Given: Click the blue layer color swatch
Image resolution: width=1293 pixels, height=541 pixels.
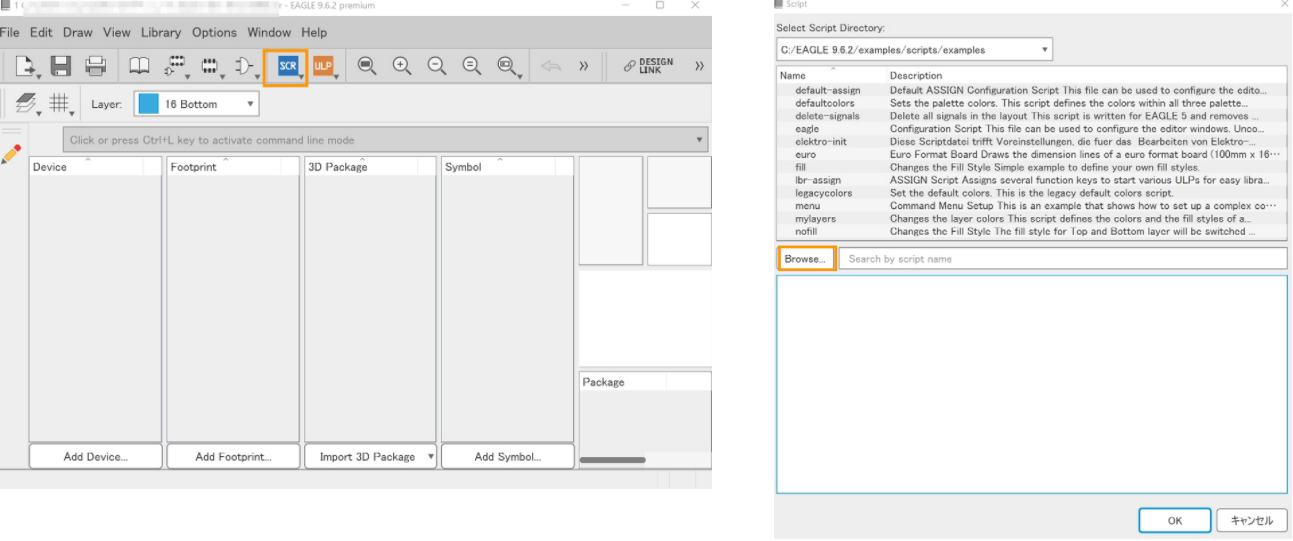Looking at the screenshot, I should [x=148, y=104].
